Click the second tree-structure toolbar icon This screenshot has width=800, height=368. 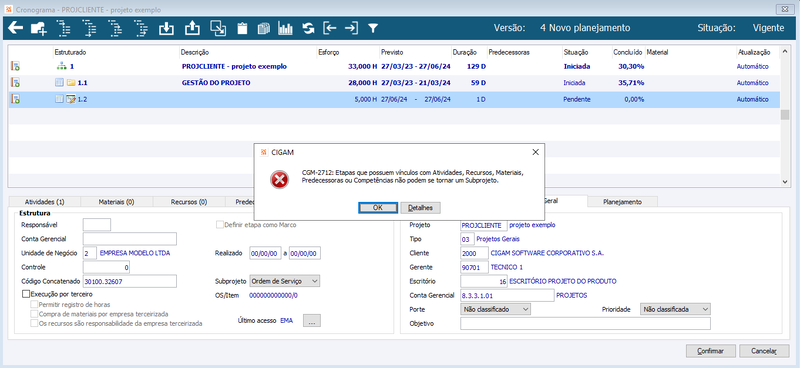89,28
